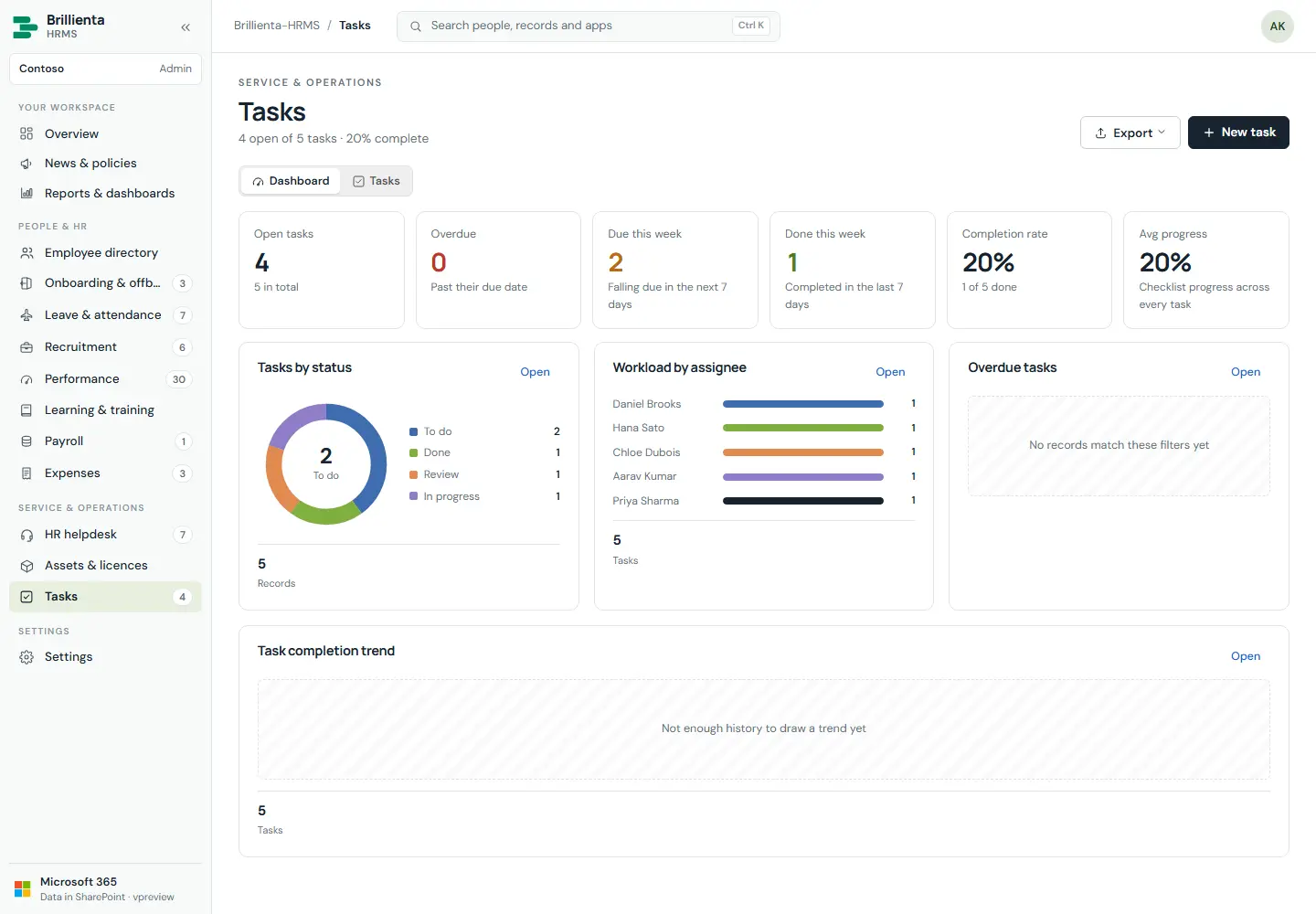This screenshot has width=1316, height=914.
Task: Click the Open tasks summary card
Action: 322,270
